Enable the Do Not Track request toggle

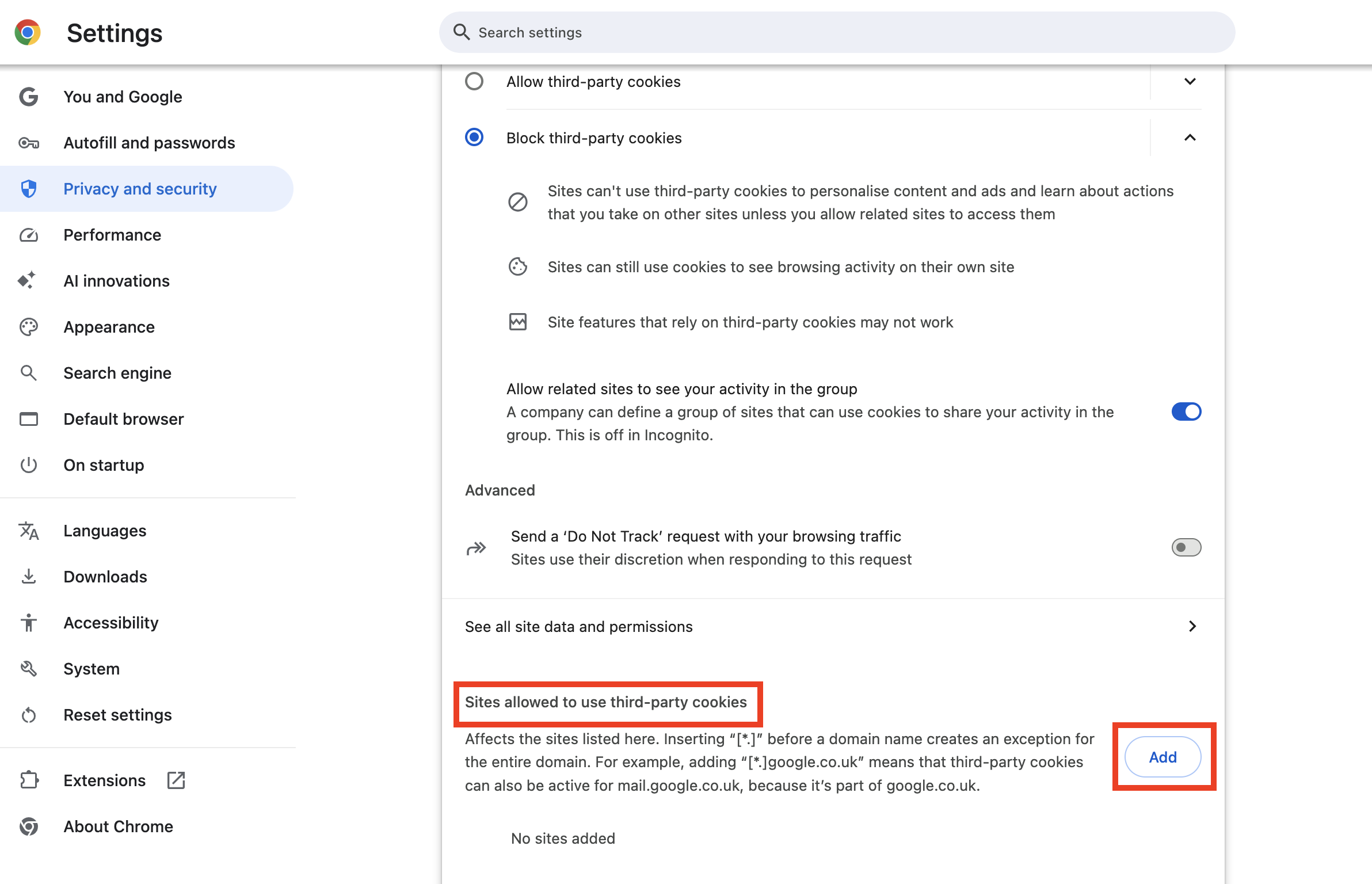pyautogui.click(x=1186, y=547)
